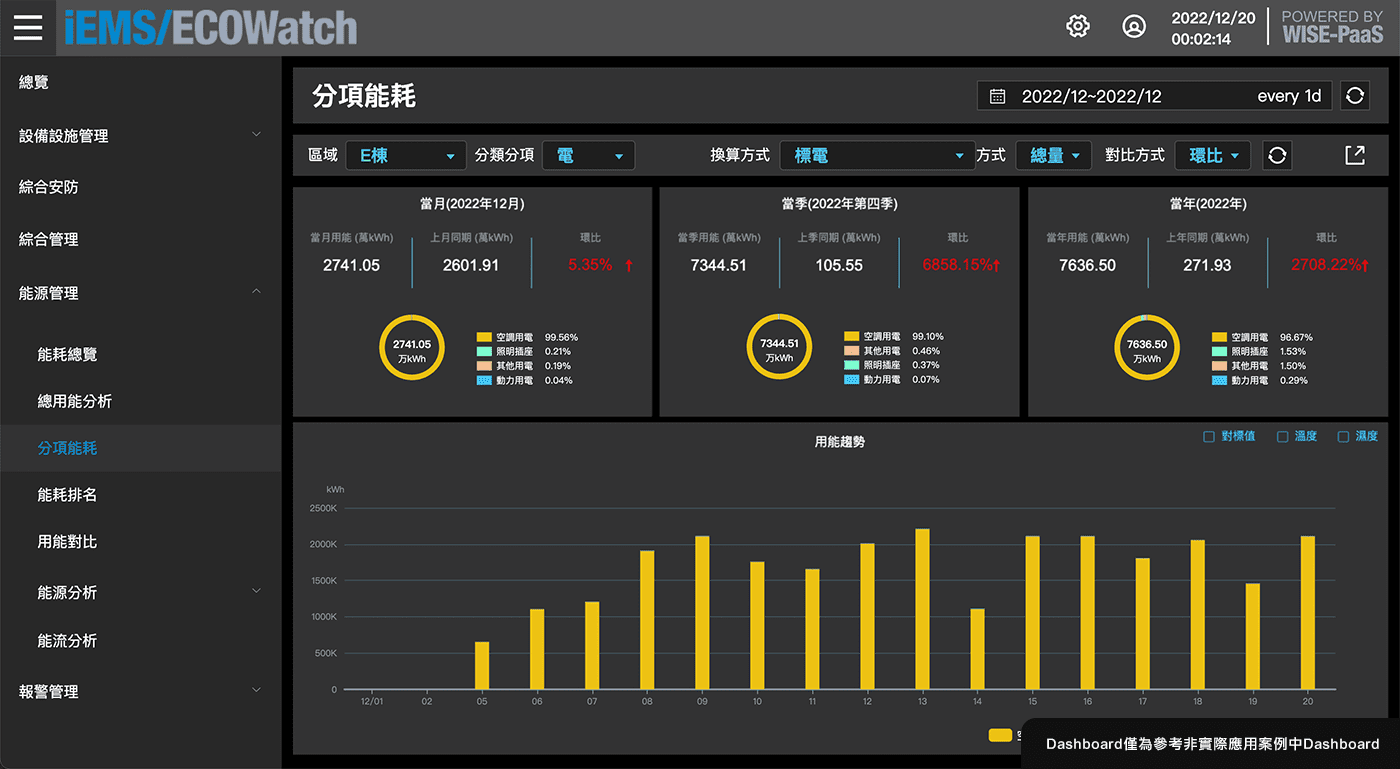Image resolution: width=1400 pixels, height=769 pixels.
Task: Click the refresh icon next to 環比 dropdown
Action: (1277, 155)
